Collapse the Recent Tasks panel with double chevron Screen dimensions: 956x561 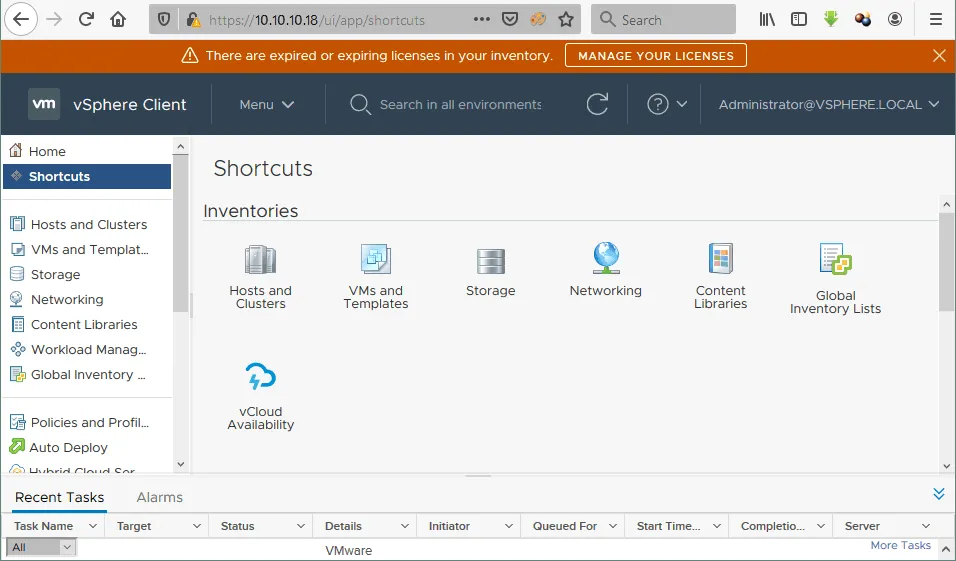938,494
